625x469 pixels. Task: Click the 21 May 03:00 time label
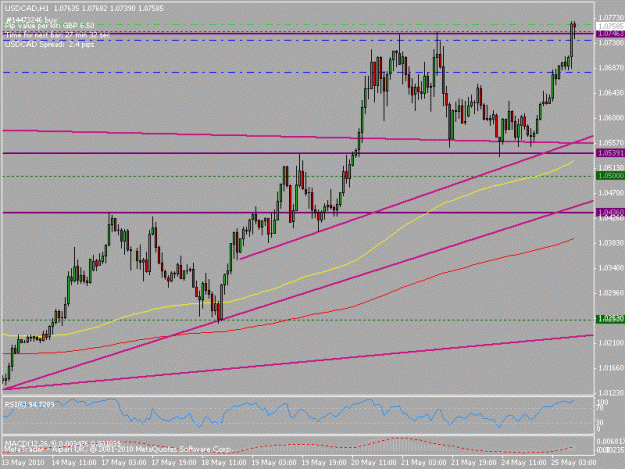[x=423, y=463]
